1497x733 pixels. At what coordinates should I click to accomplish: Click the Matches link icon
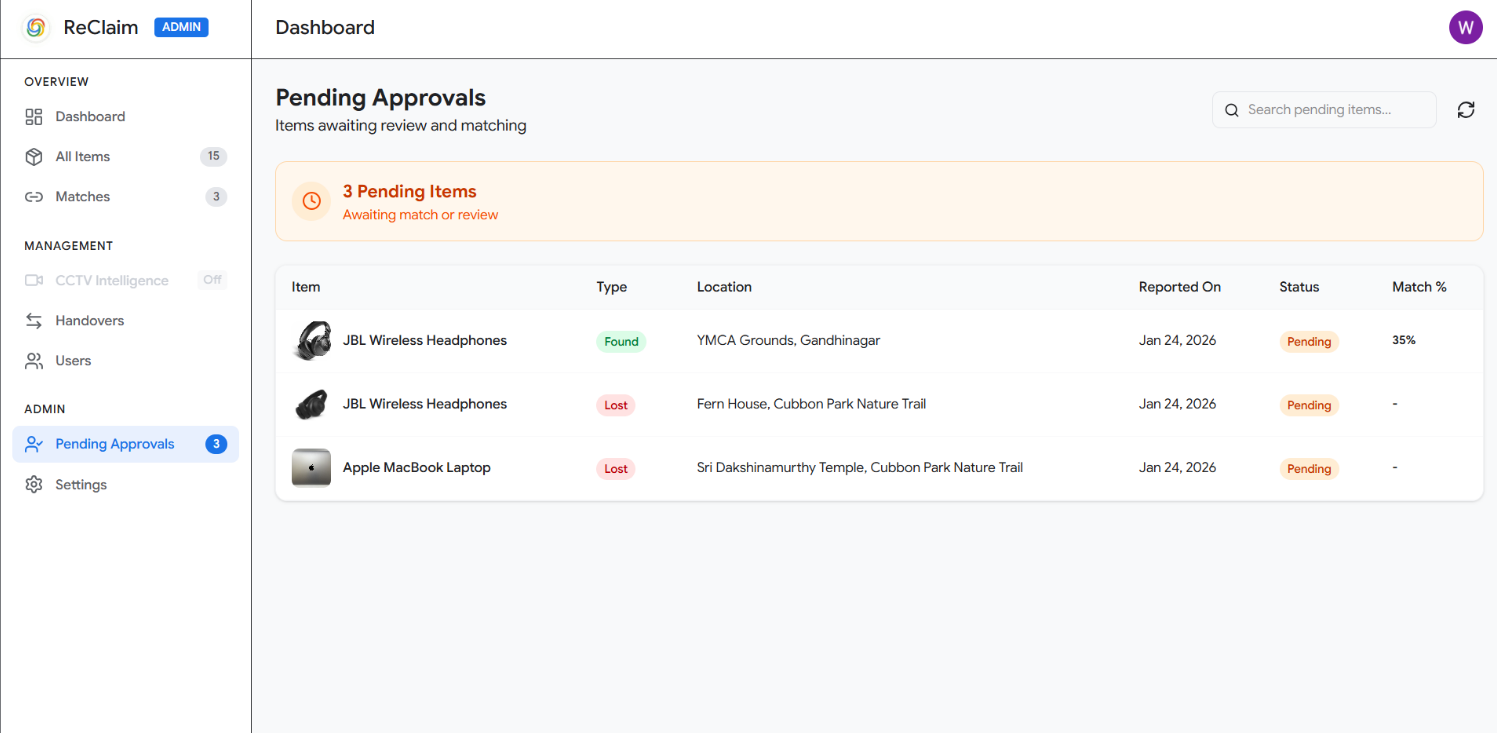point(34,197)
